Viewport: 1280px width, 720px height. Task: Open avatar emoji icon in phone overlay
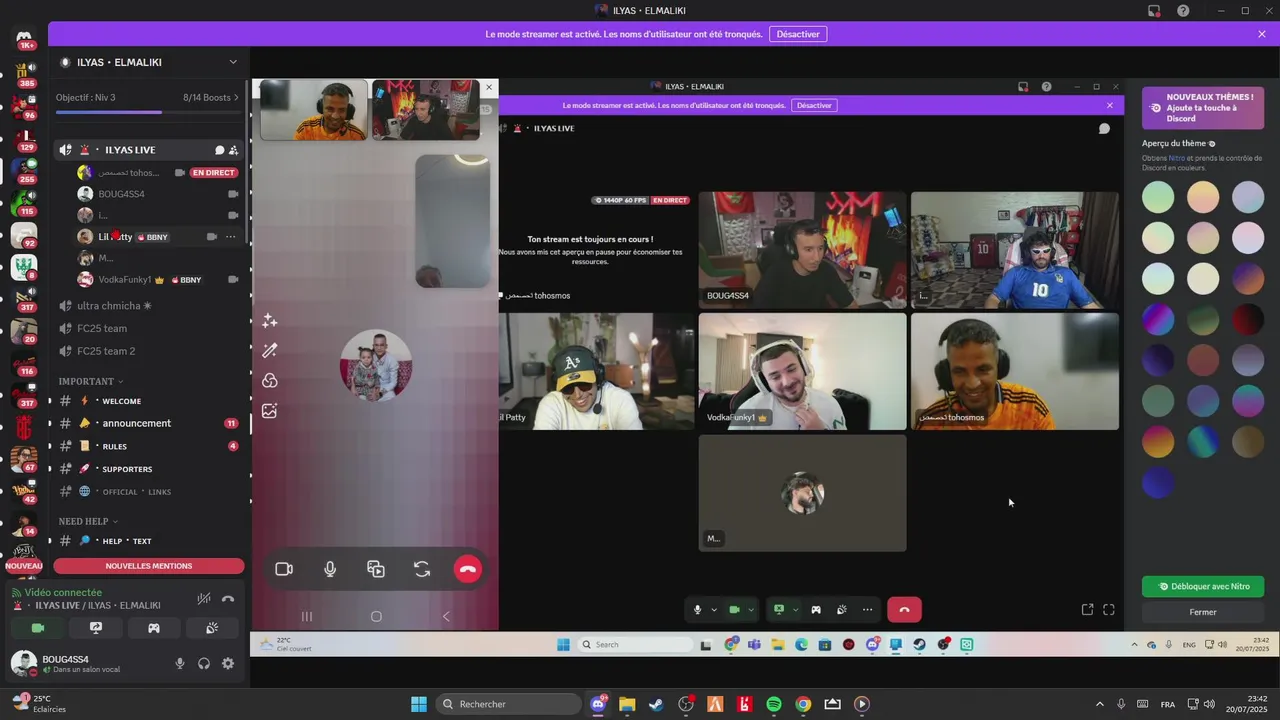(269, 381)
